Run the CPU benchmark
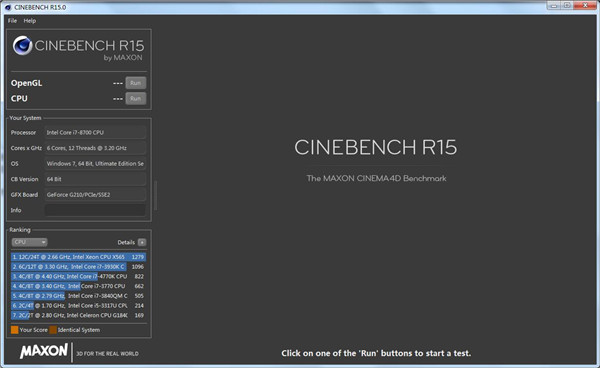600x368 pixels. [135, 98]
